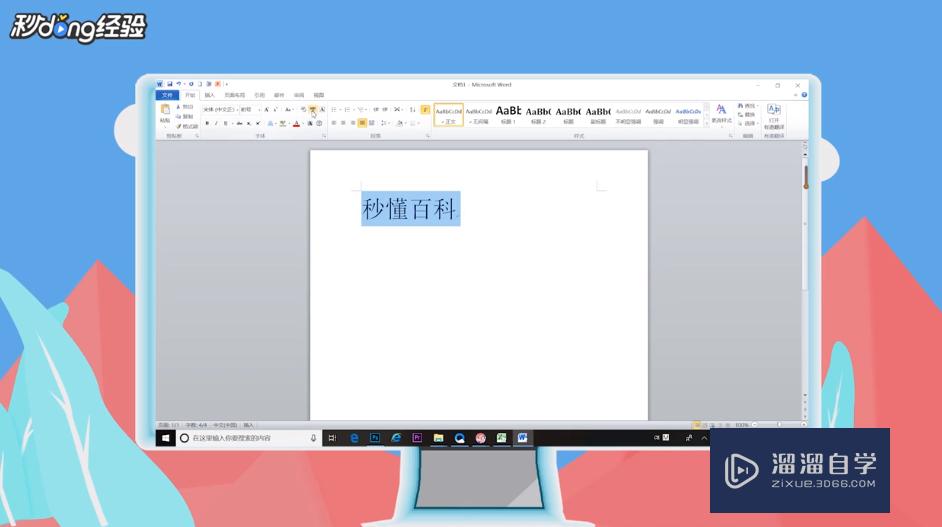Justify the paragraph text

(x=362, y=123)
